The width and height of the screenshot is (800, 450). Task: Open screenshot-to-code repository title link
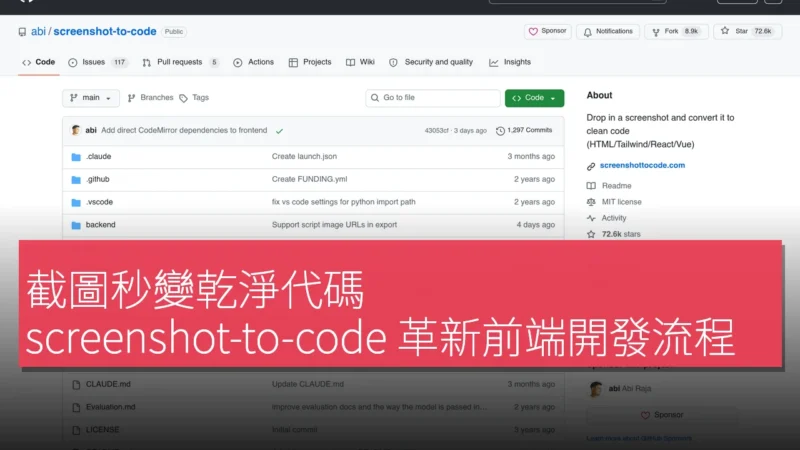[105, 32]
